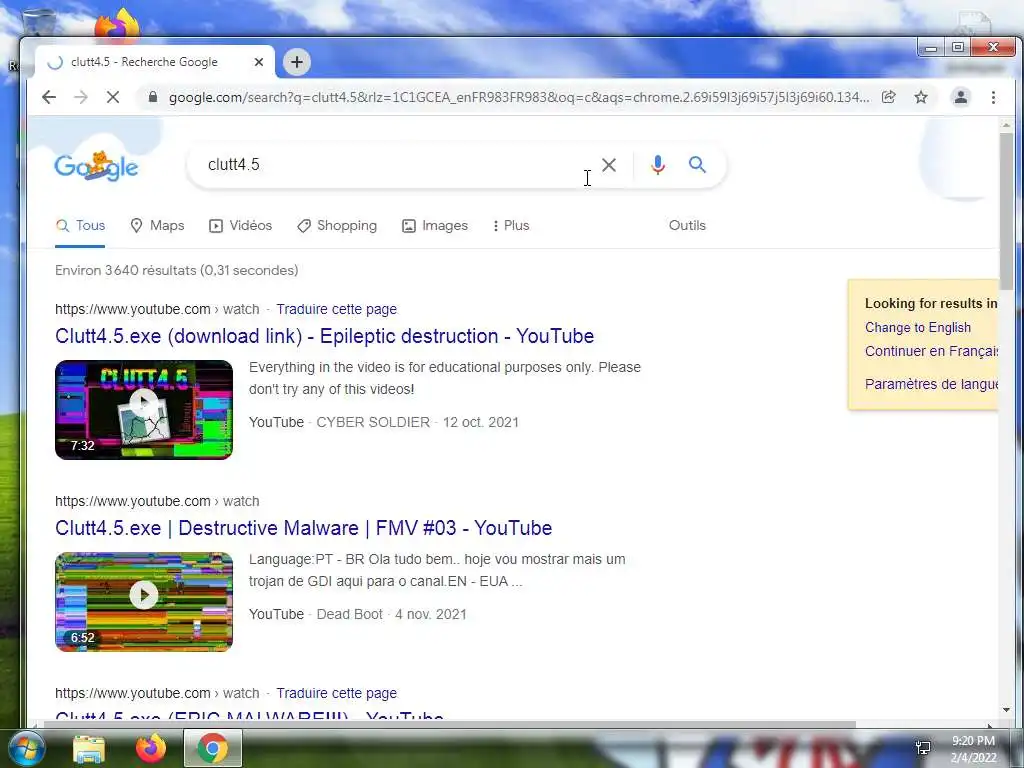Play the 7:32 CLUTT4.5 video thumbnail

[x=144, y=409]
